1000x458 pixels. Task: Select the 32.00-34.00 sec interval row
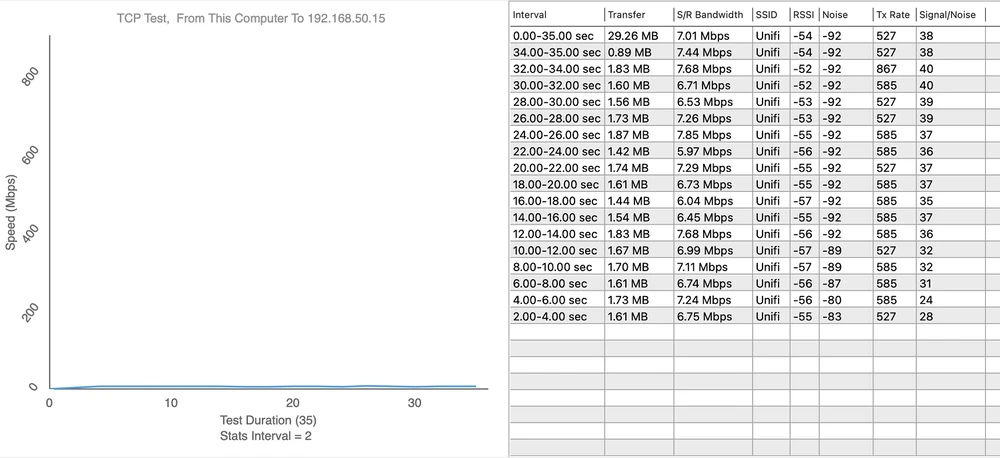(x=556, y=68)
